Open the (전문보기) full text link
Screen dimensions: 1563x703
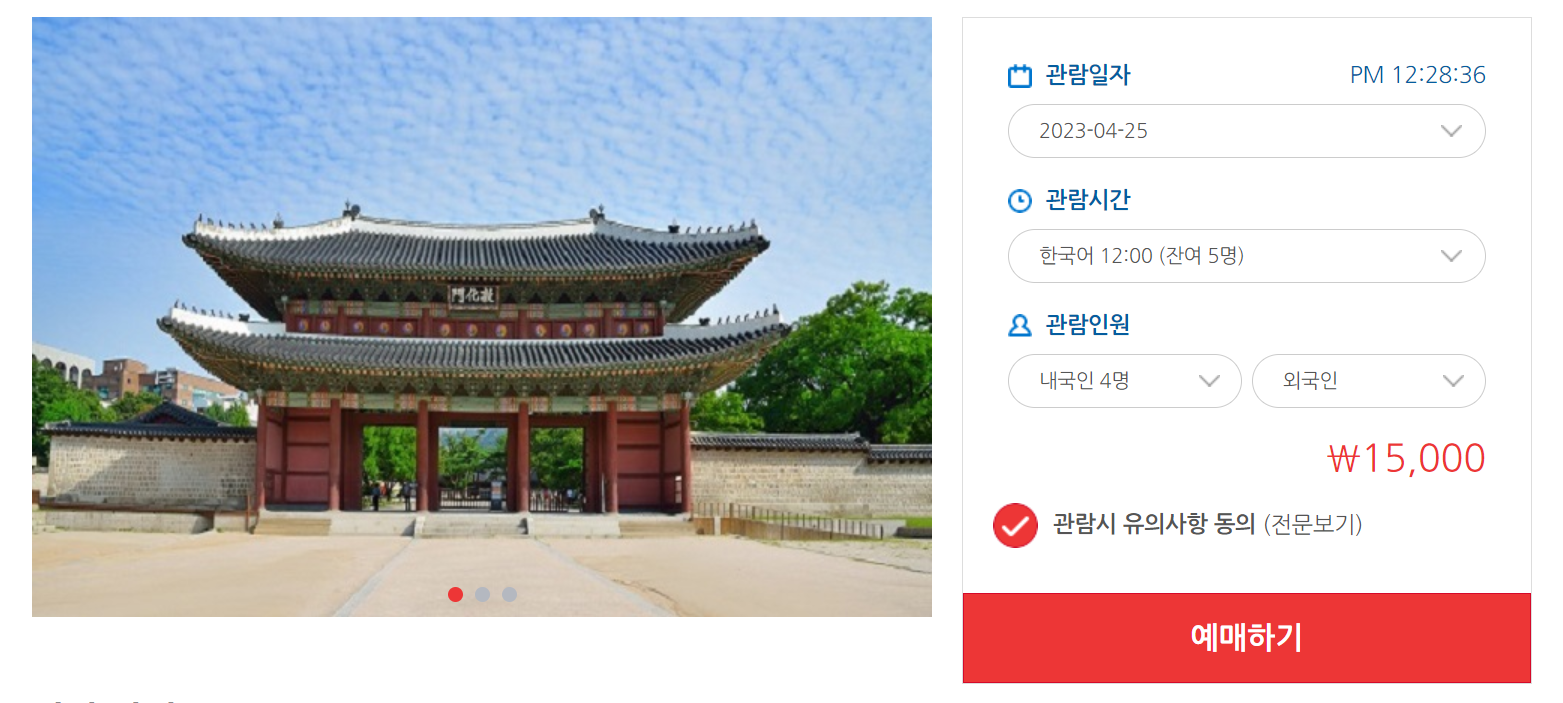tap(1312, 524)
